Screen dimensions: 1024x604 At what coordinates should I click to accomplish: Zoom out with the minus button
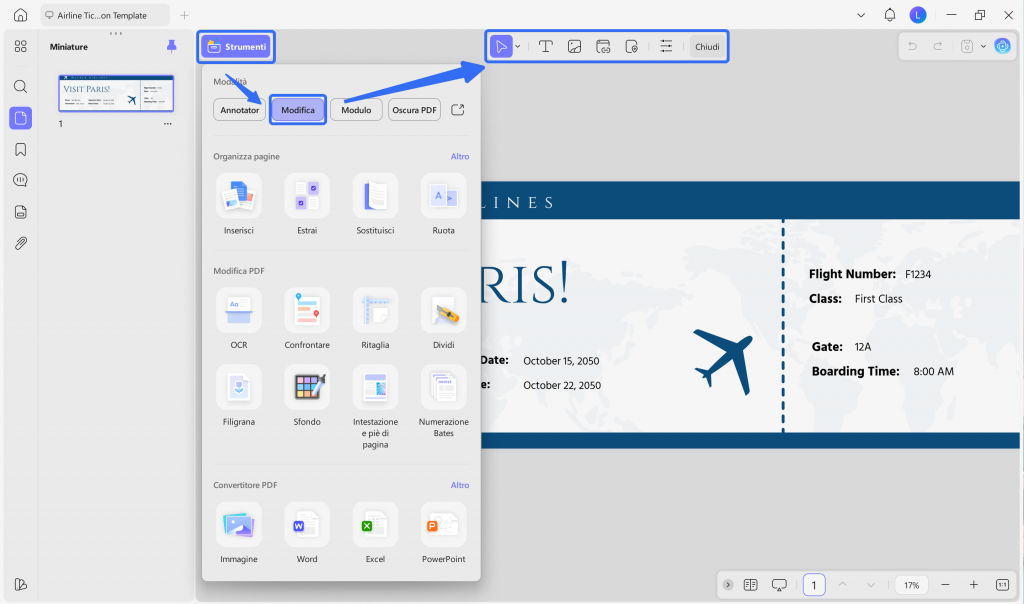point(945,584)
